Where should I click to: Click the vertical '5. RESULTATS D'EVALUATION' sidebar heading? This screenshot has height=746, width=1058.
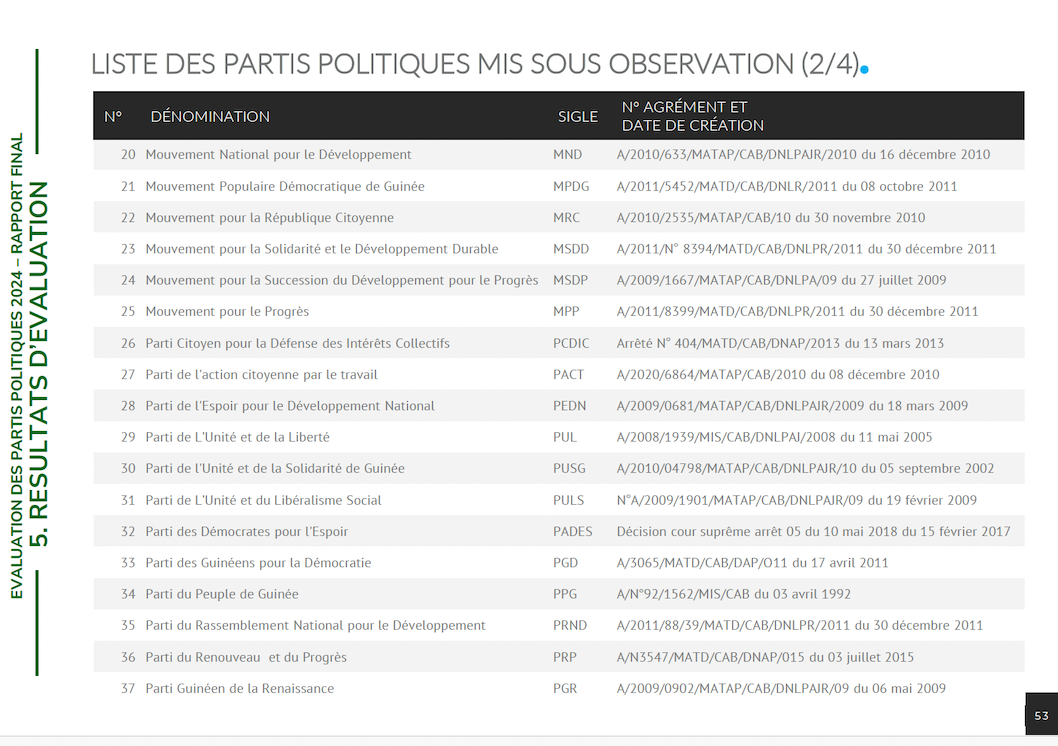click(x=40, y=365)
